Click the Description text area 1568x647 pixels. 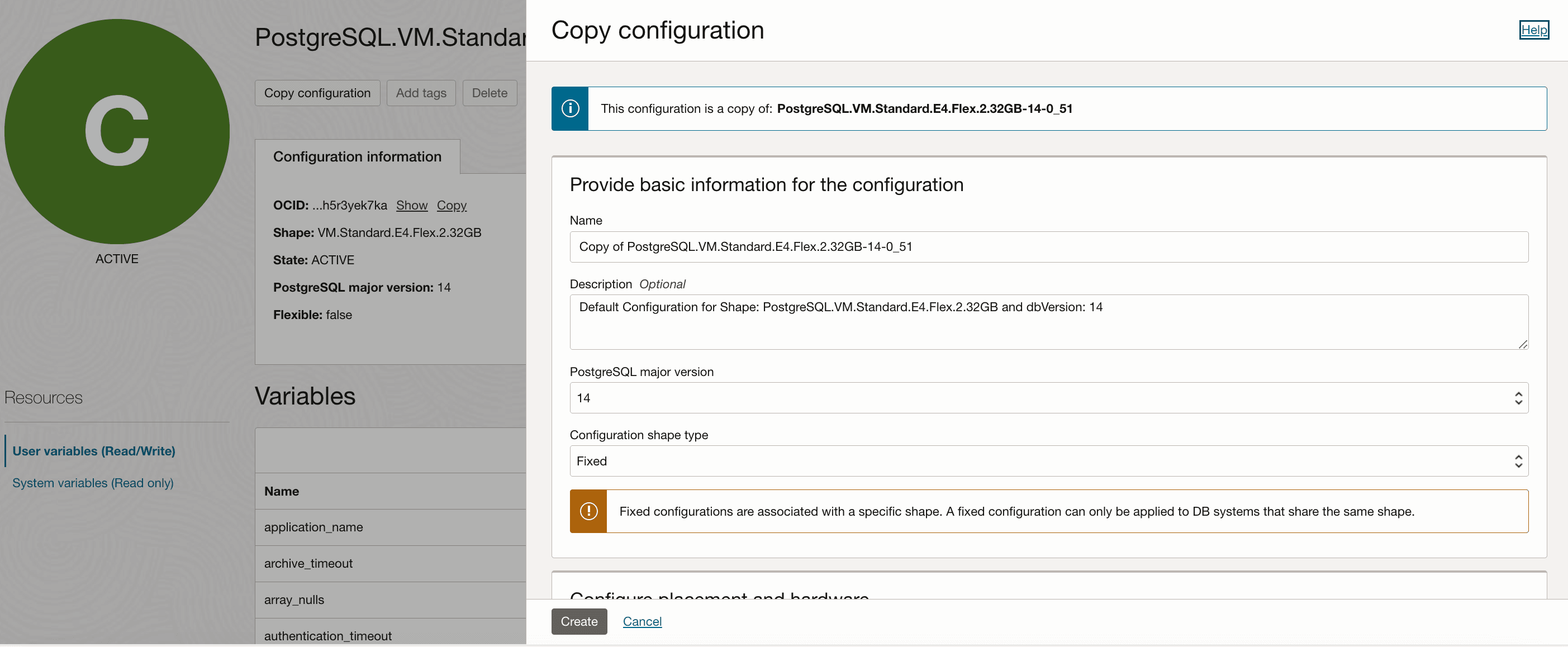pyautogui.click(x=1048, y=322)
